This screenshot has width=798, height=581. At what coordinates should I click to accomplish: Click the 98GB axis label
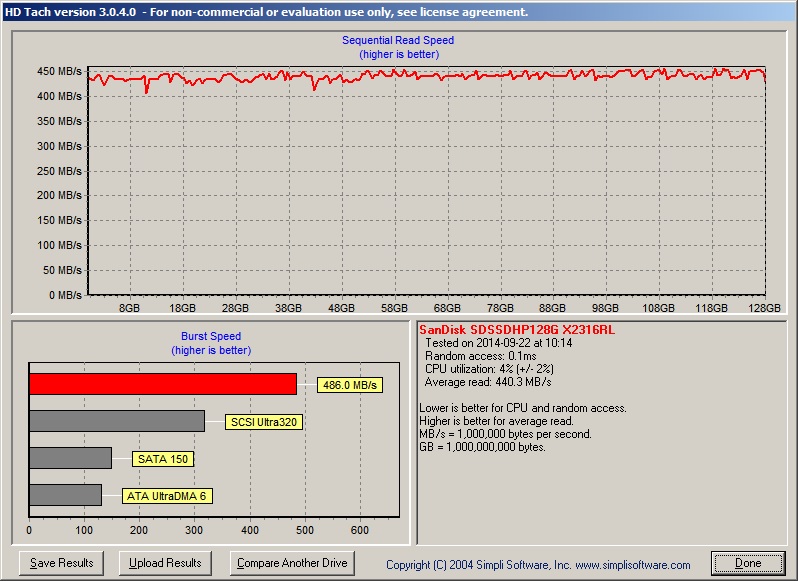click(605, 308)
